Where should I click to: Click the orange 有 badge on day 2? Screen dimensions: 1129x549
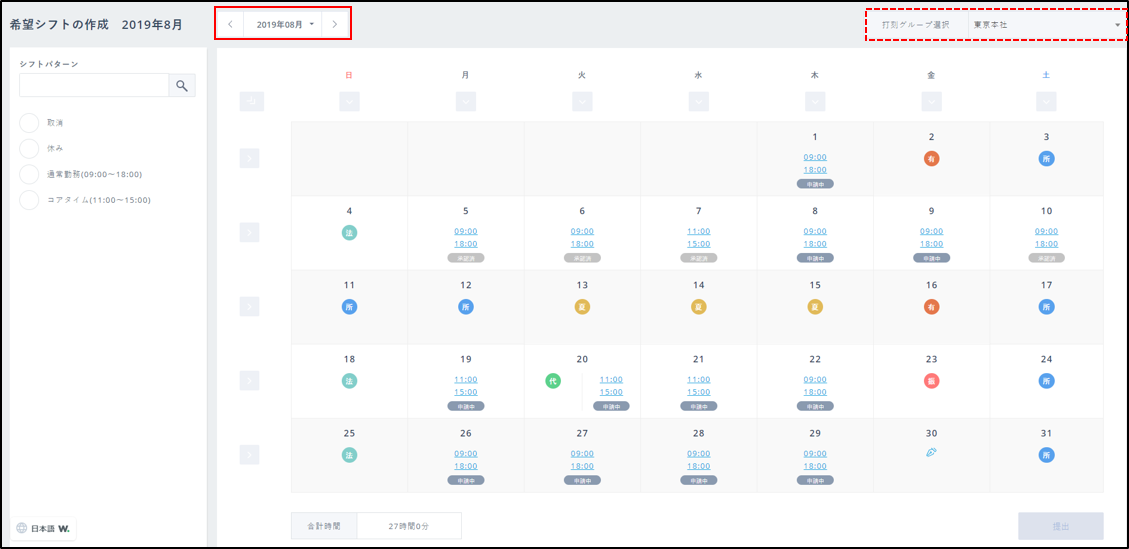[931, 158]
